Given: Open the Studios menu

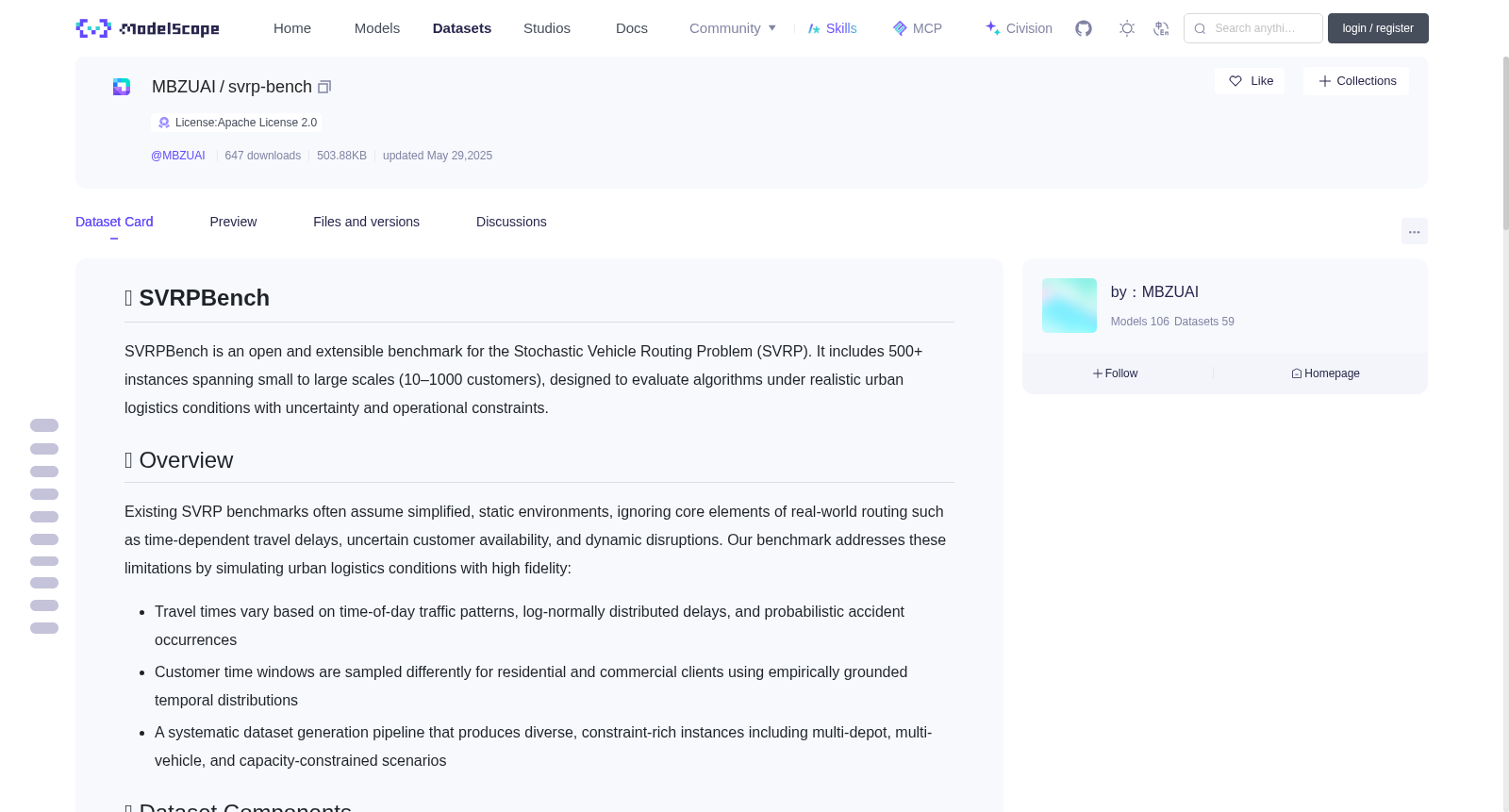Looking at the screenshot, I should [547, 28].
